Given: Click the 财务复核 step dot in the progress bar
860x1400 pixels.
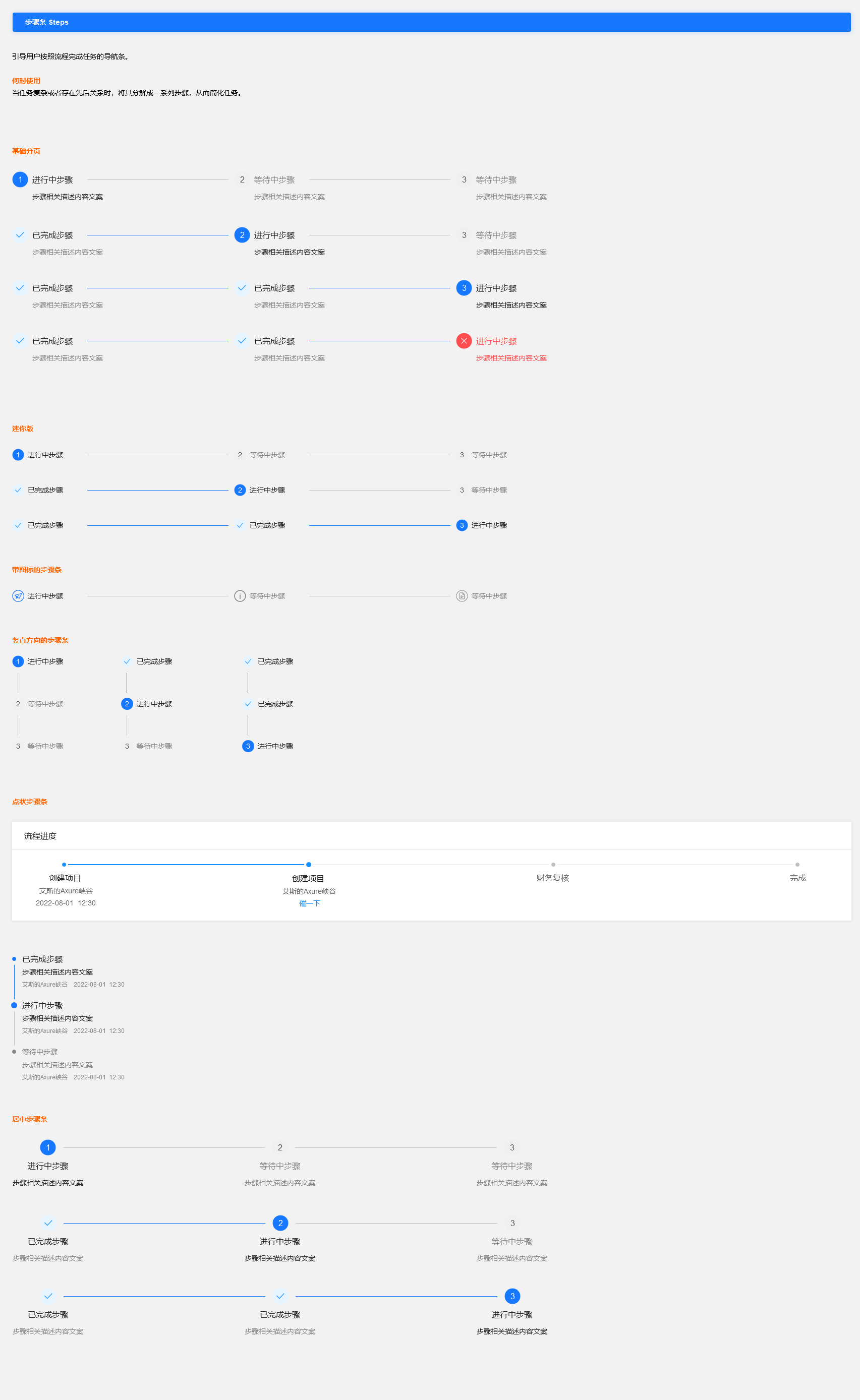Looking at the screenshot, I should (553, 865).
